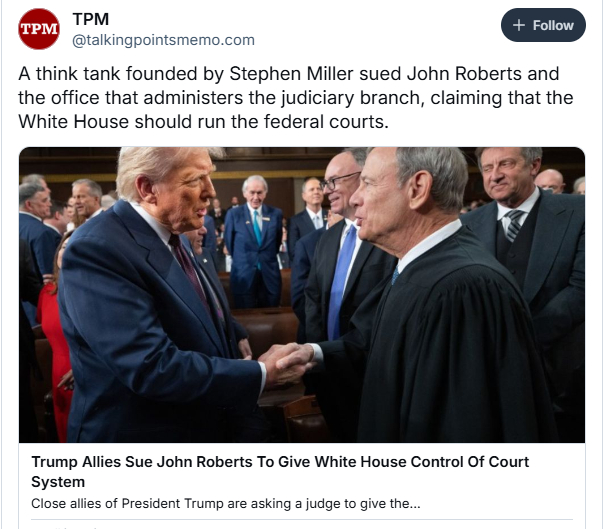Viewport: 604px width, 529px height.
Task: Follow the TPM account
Action: pos(542,25)
